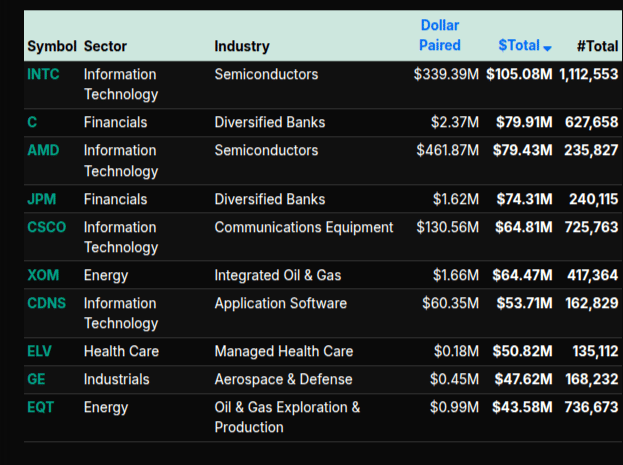Open the GE ticker link

(x=37, y=379)
